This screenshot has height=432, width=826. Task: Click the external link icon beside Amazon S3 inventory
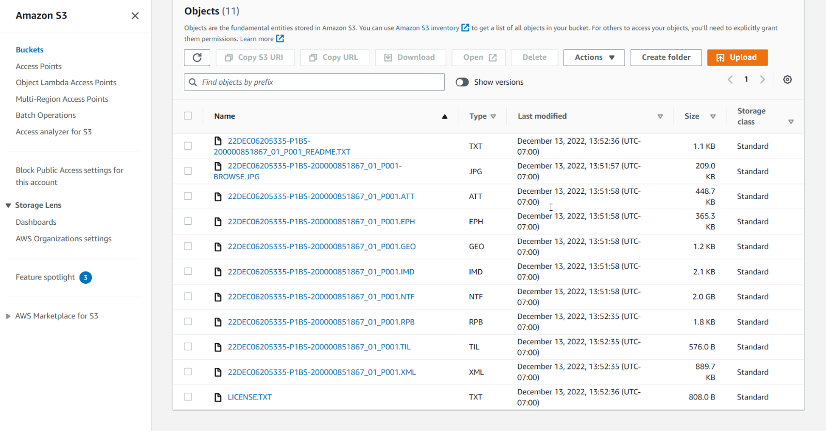[x=465, y=28]
